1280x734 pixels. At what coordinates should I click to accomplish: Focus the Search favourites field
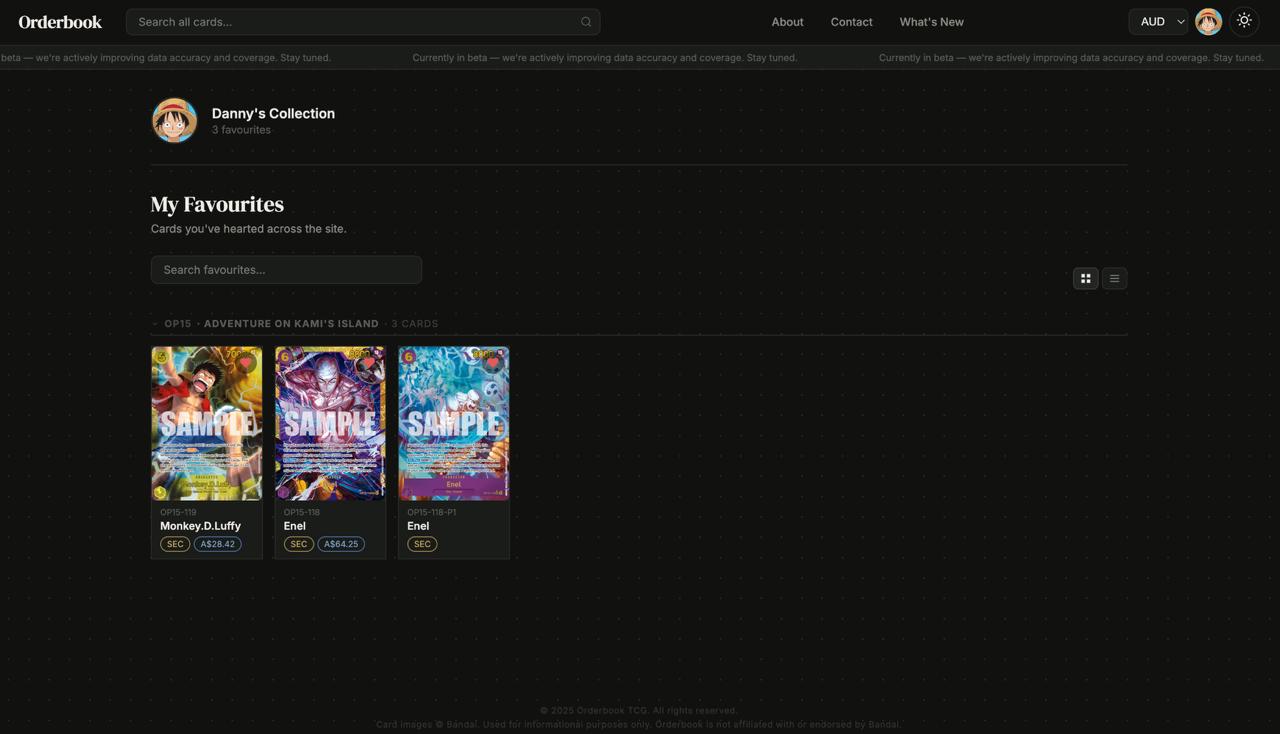tap(286, 270)
